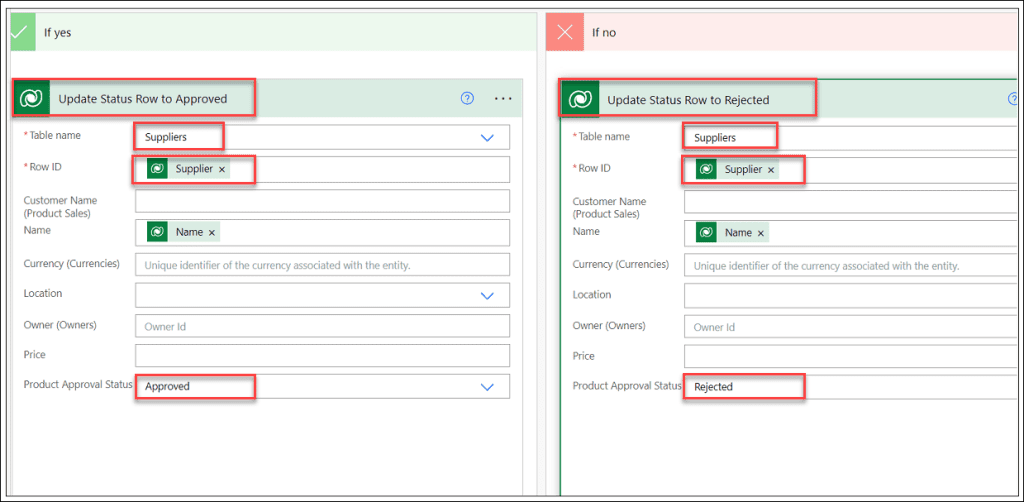
Task: Click Supplier token in Rejected card Row ID
Action: 737,170
